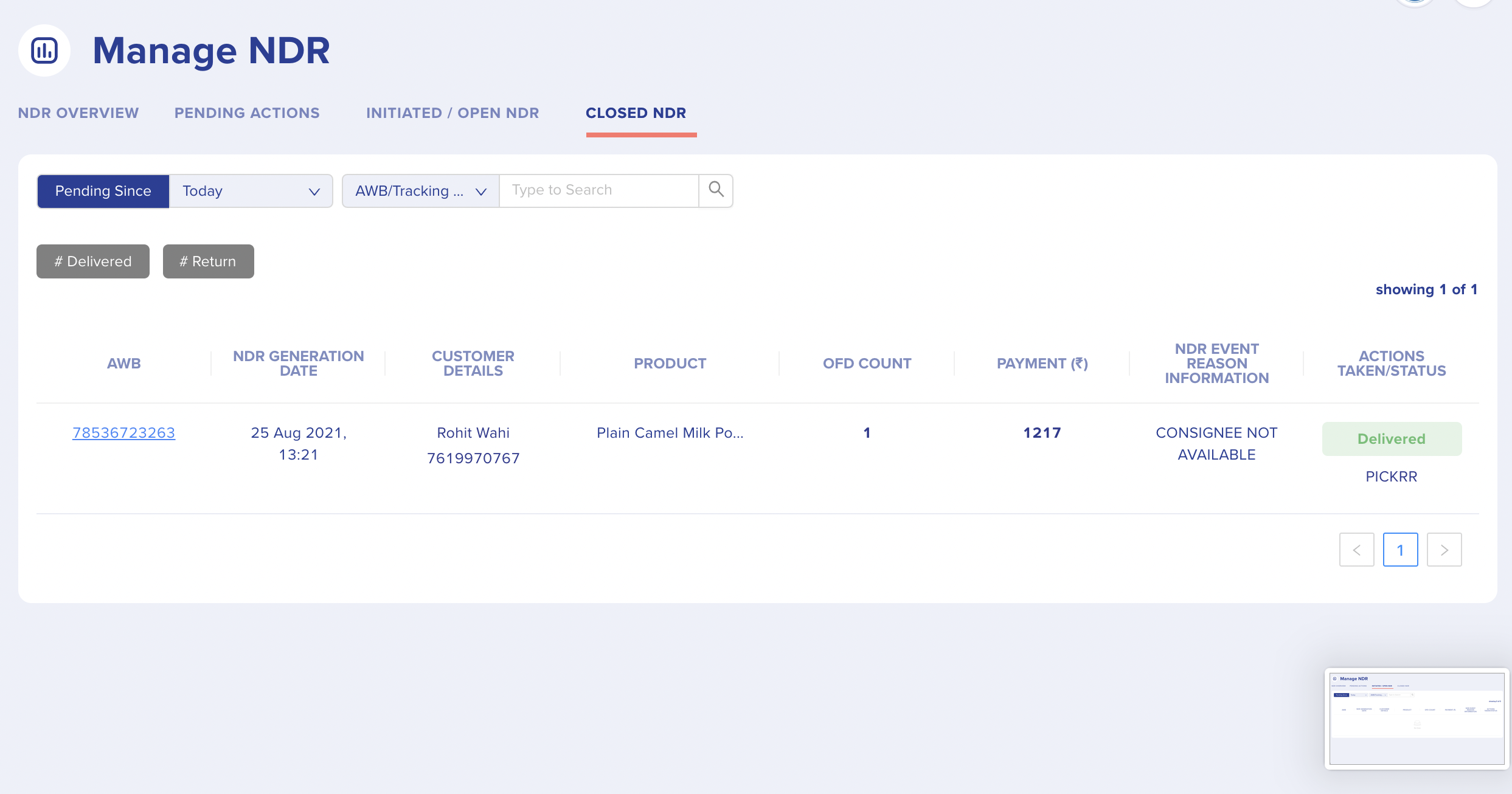1512x794 pixels.
Task: Toggle the Pending Since filter
Action: pyautogui.click(x=103, y=190)
